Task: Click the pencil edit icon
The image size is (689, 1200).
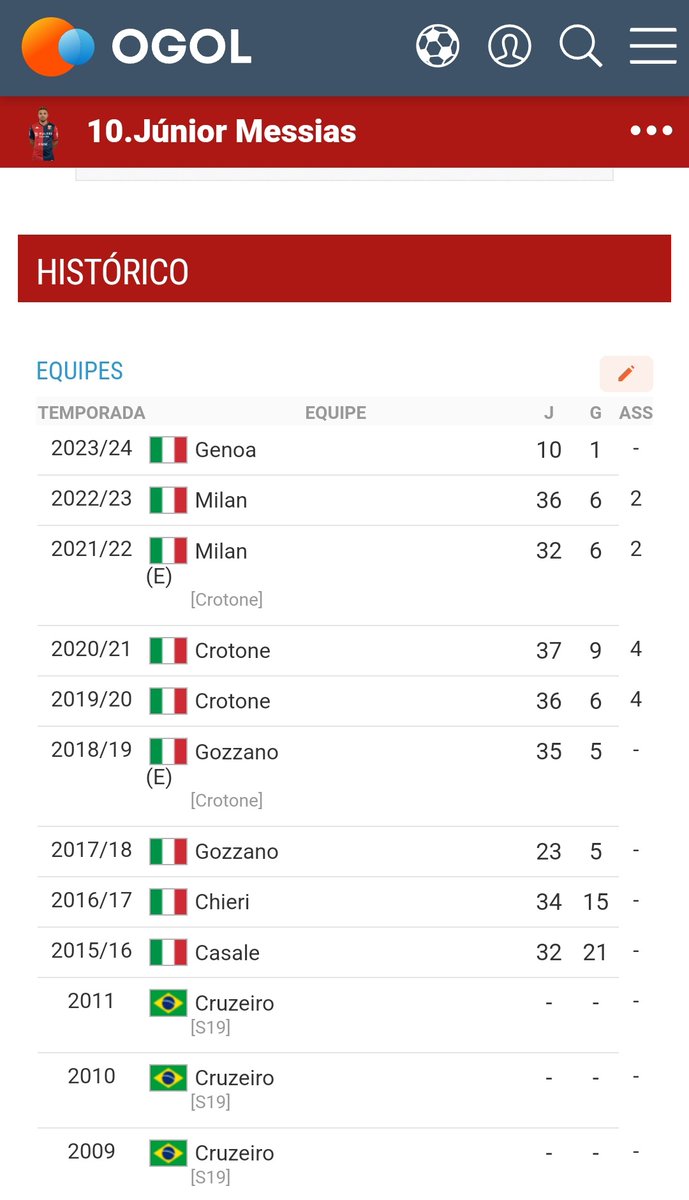Action: click(626, 373)
